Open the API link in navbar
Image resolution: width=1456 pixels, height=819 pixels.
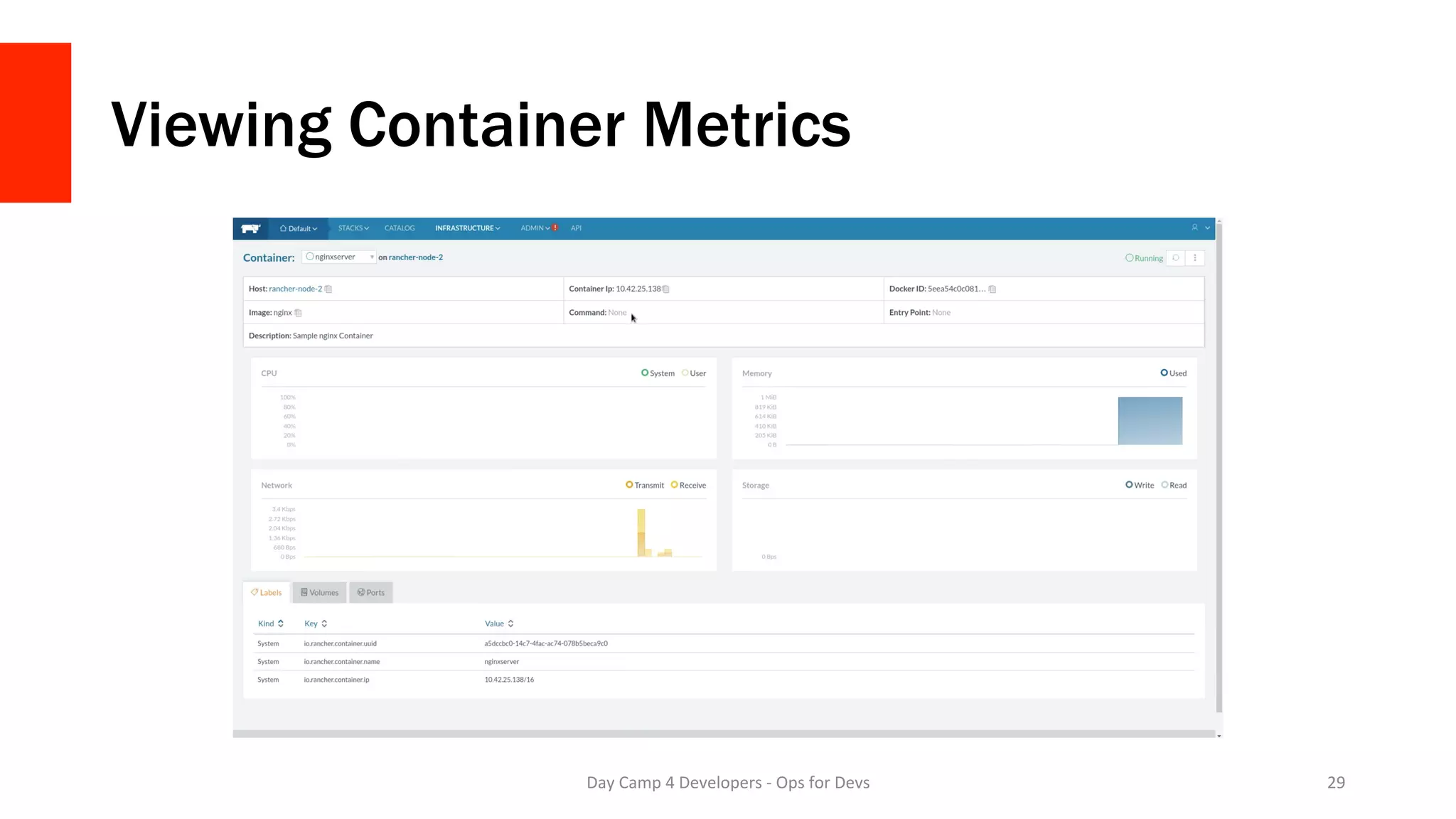coord(576,228)
